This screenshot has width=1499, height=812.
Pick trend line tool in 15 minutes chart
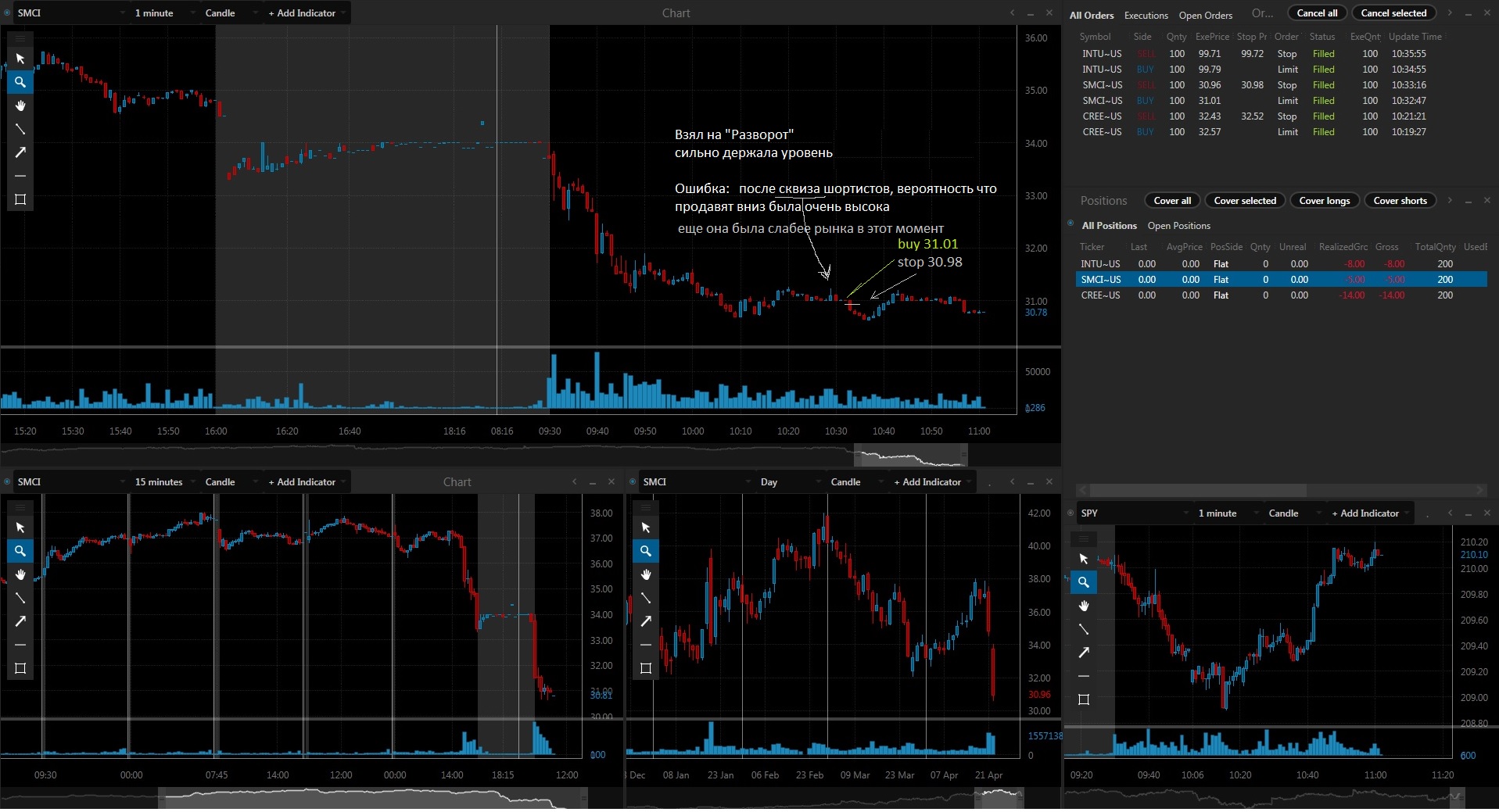pos(20,598)
